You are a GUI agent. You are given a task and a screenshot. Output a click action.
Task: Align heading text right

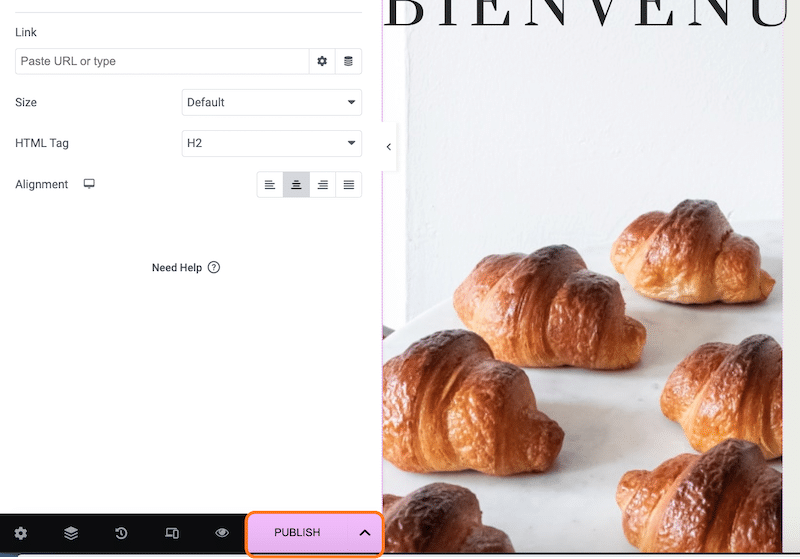click(322, 185)
